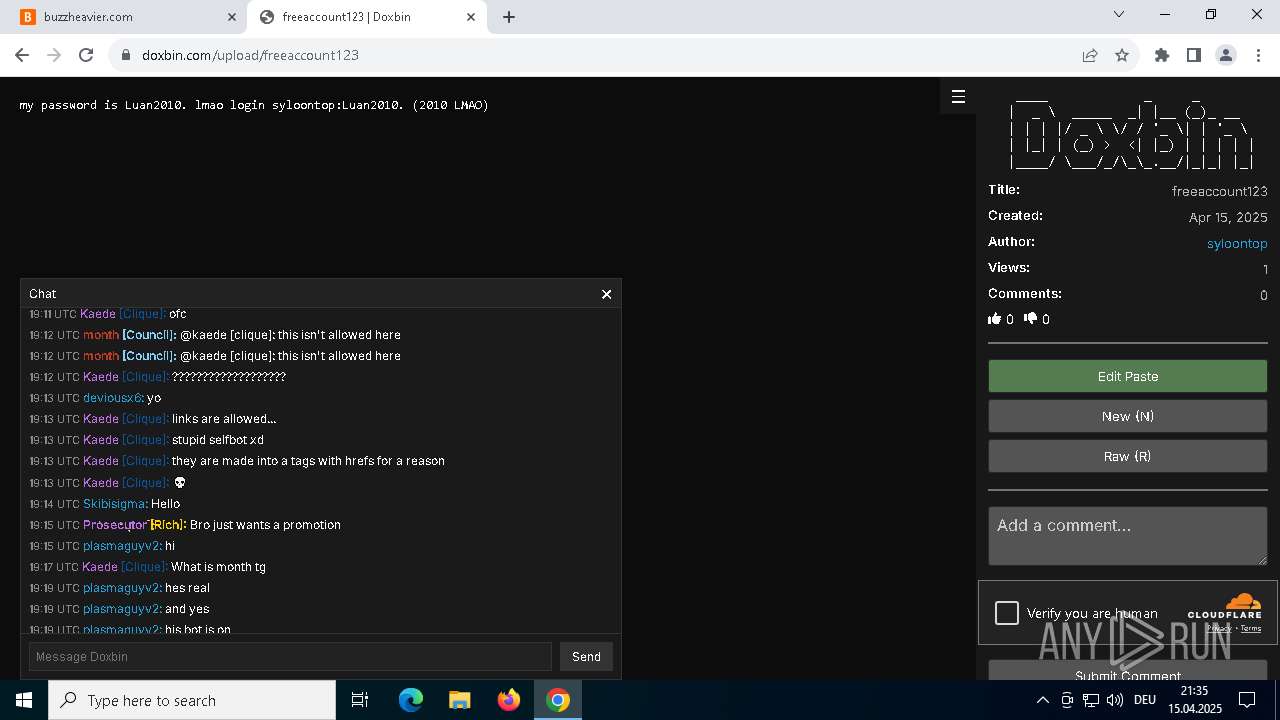The width and height of the screenshot is (1280, 720).
Task: Focus the Add a comment box
Action: (1128, 536)
